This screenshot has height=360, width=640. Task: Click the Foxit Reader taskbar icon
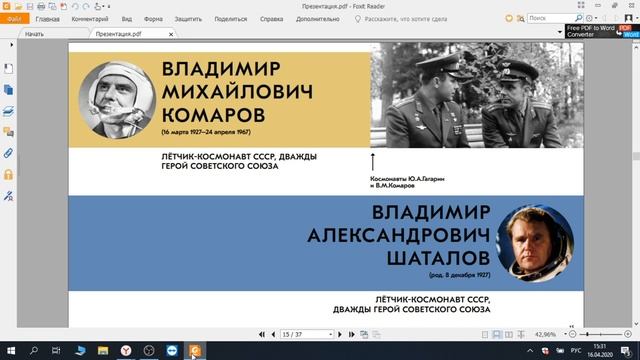pyautogui.click(x=195, y=351)
